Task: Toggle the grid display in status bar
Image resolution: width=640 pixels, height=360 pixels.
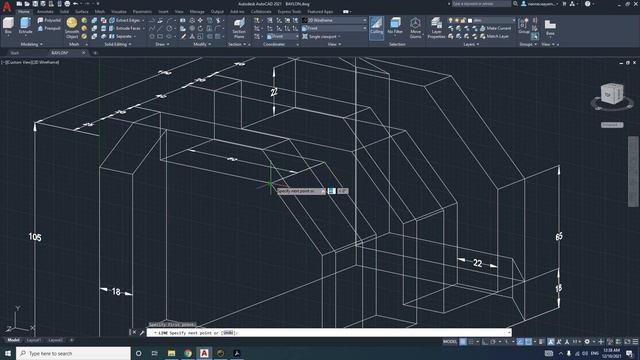Action: 463,342
